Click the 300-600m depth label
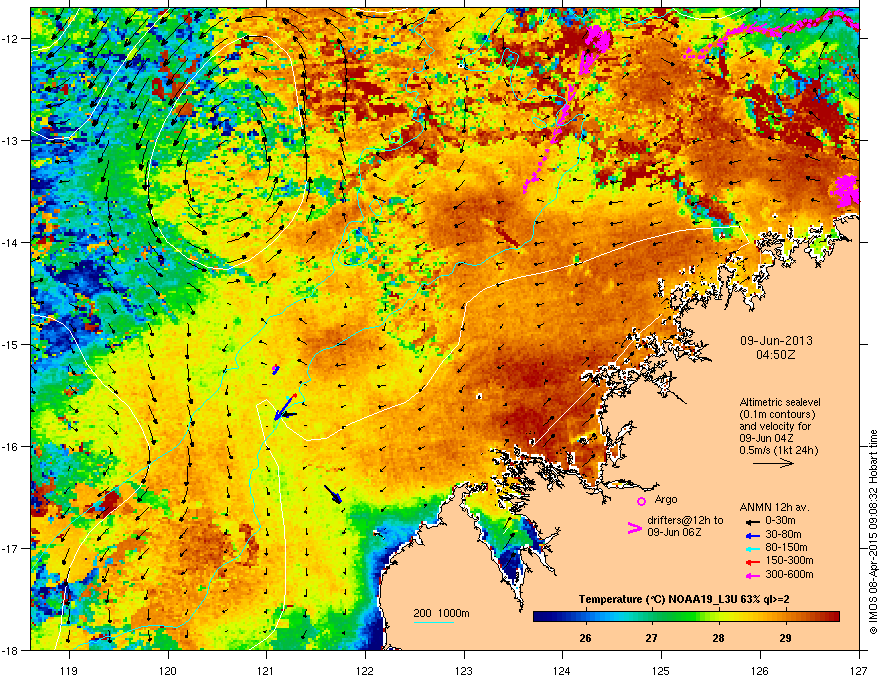This screenshot has height=680, width=880. (789, 575)
